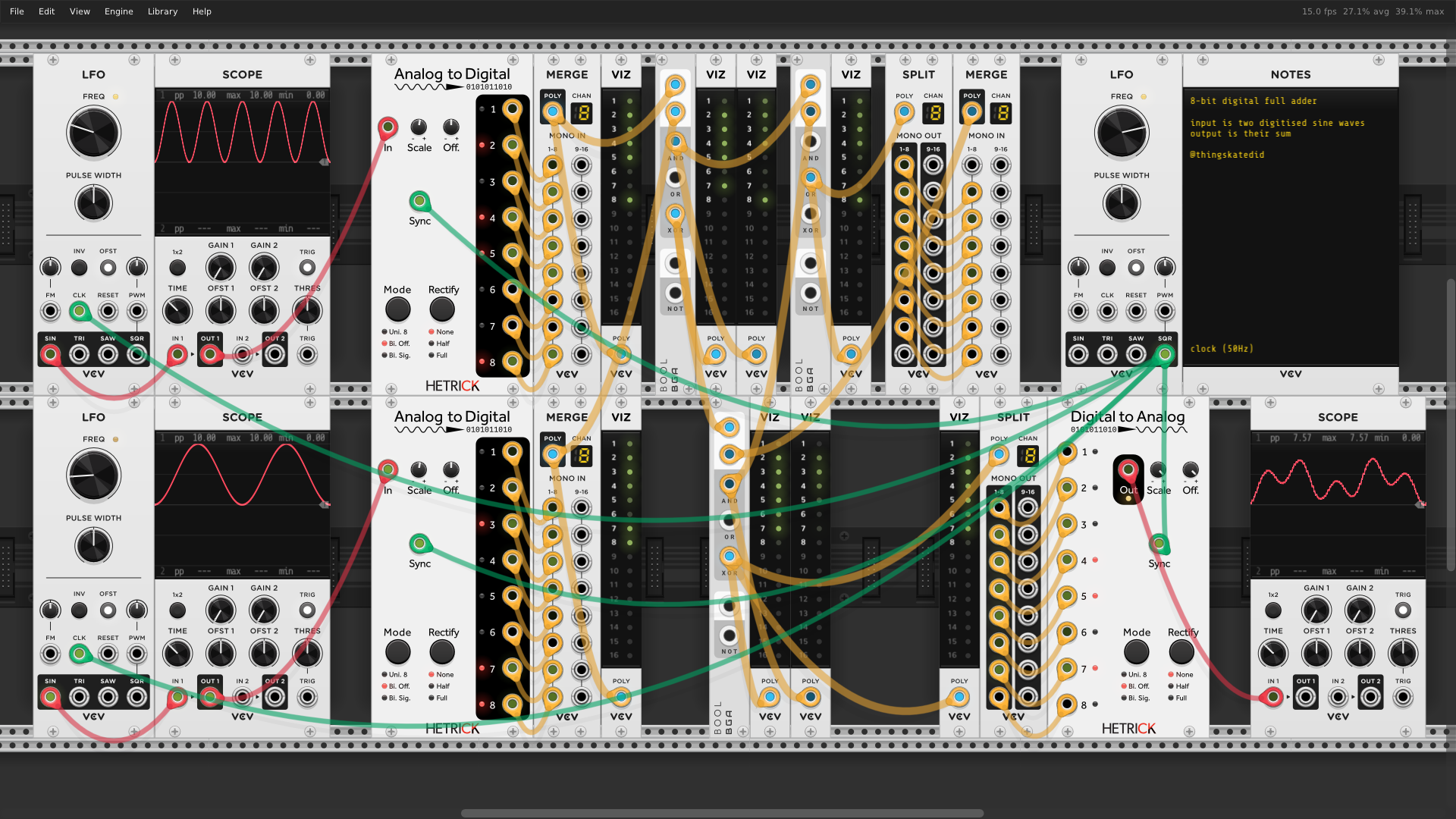Click the top-left LFO SIN output jack

[x=50, y=354]
